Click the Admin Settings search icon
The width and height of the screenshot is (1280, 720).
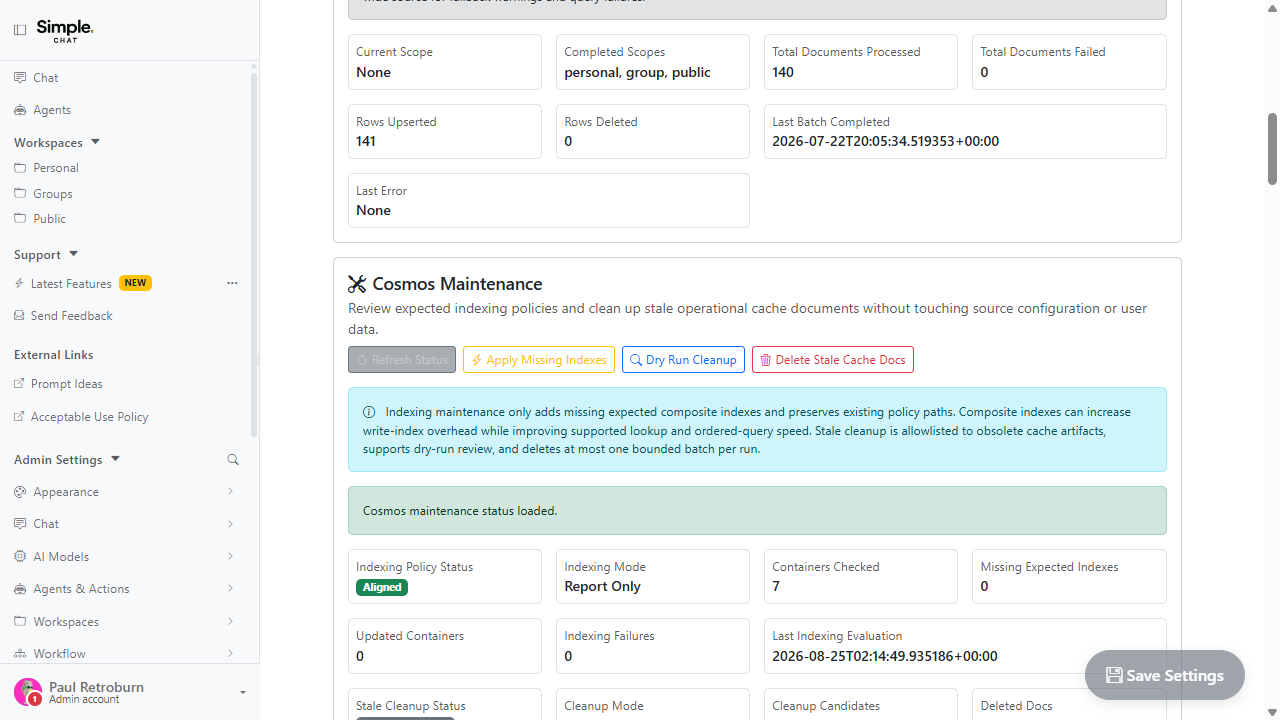pos(233,460)
